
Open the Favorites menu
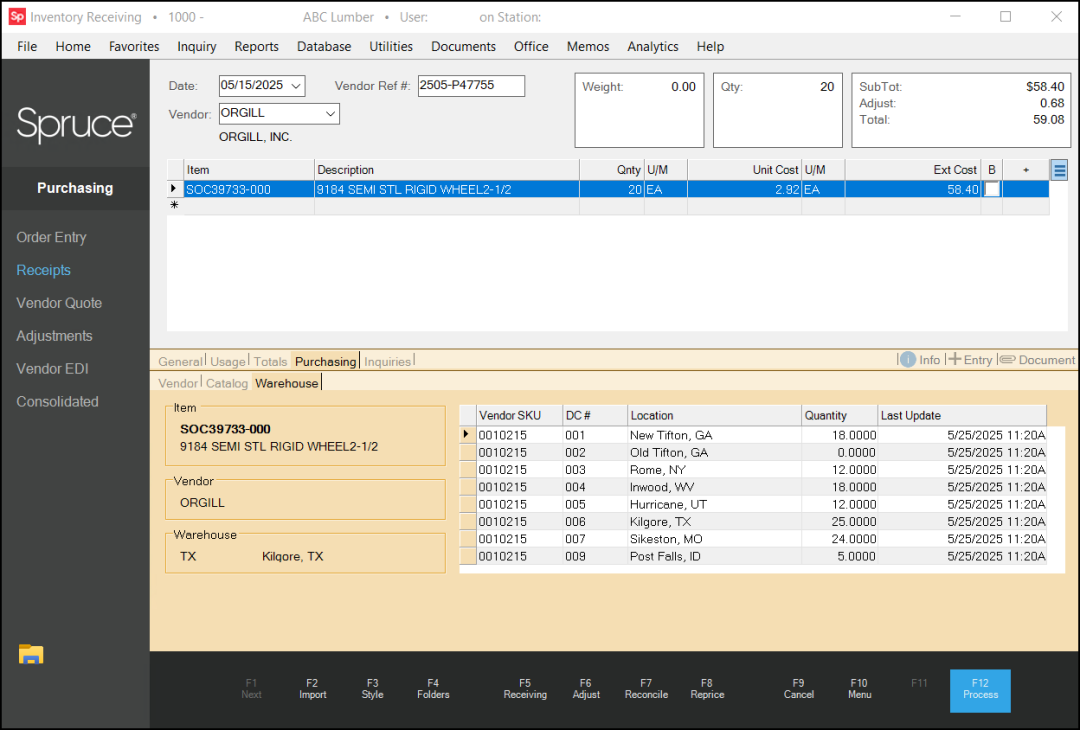coord(134,46)
